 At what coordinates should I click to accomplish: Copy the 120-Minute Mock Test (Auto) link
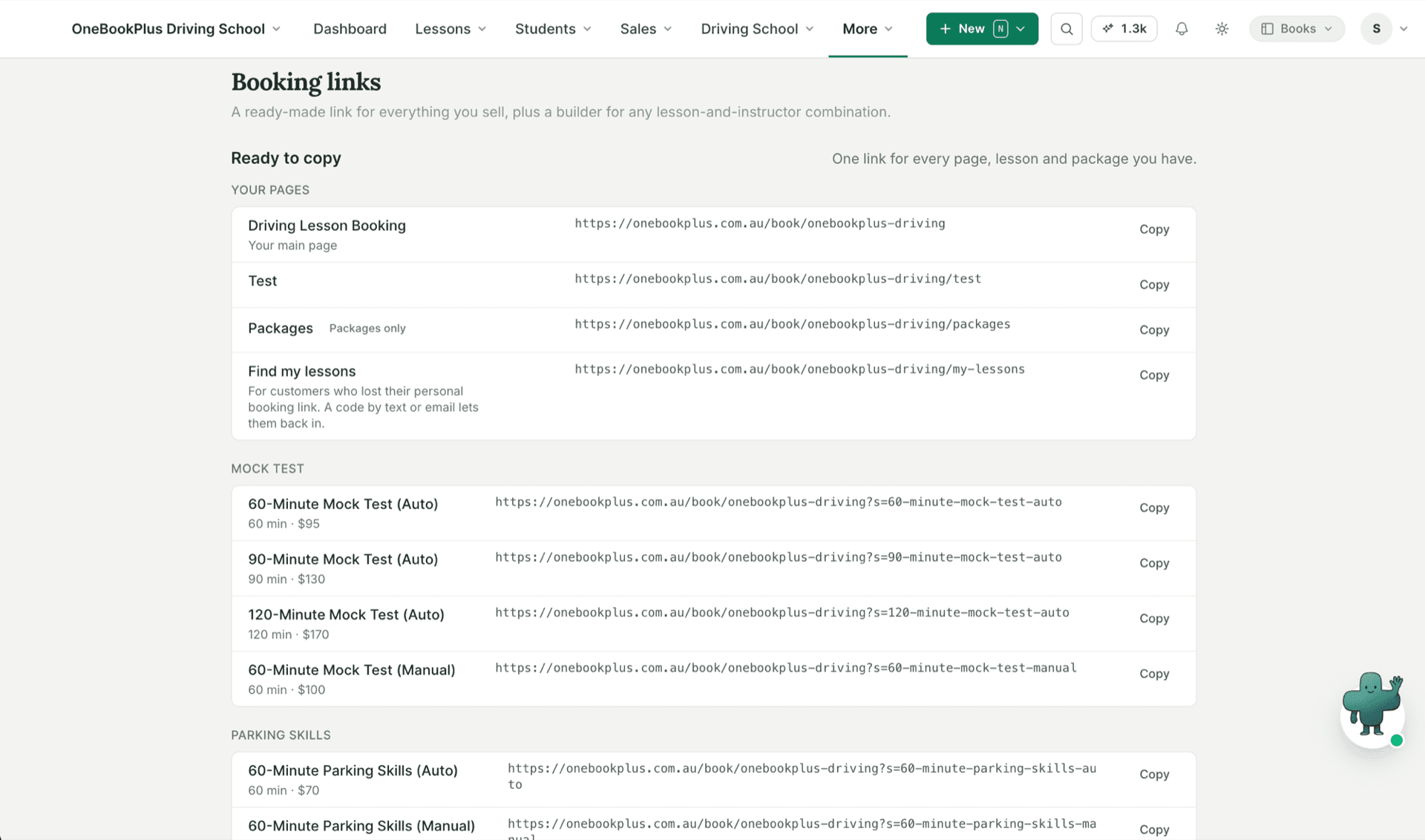coord(1154,619)
